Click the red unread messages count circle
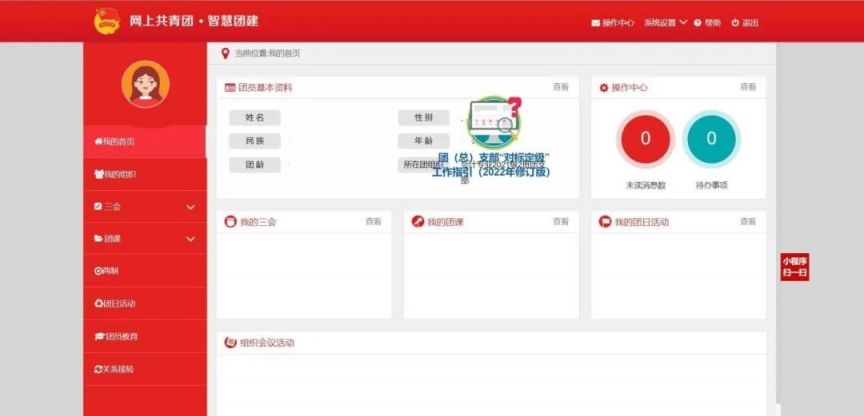Viewport: 864px width, 416px height. tap(645, 139)
